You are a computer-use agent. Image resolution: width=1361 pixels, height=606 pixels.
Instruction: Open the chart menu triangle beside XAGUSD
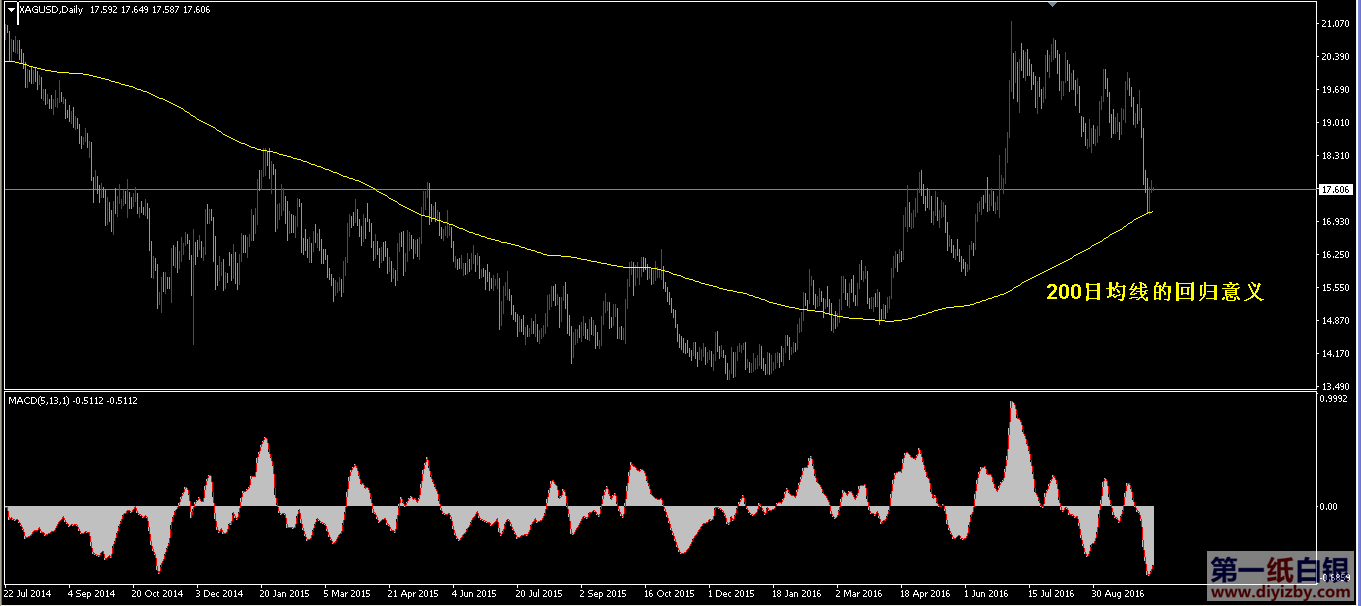(x=11, y=9)
